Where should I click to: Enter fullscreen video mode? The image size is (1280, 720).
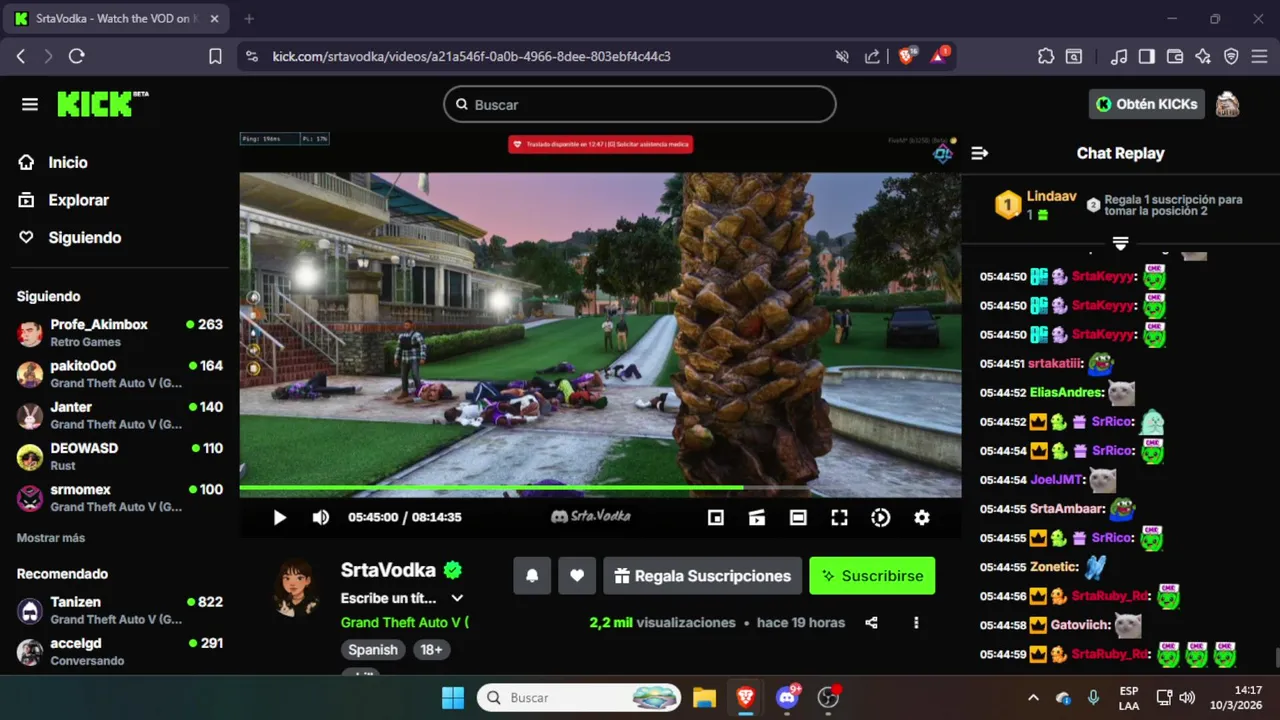pos(839,517)
